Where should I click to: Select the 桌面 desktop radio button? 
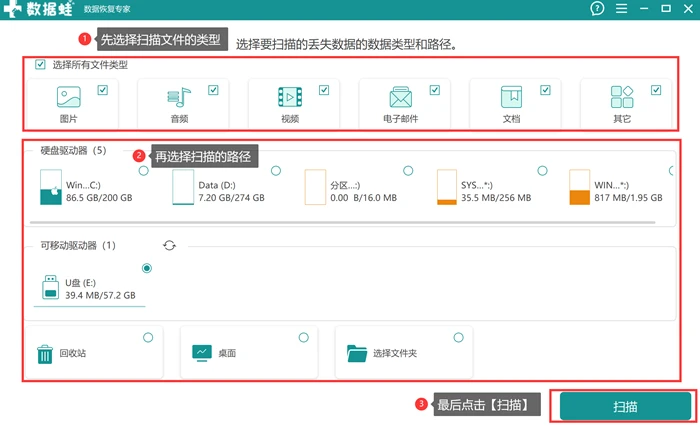coord(304,338)
